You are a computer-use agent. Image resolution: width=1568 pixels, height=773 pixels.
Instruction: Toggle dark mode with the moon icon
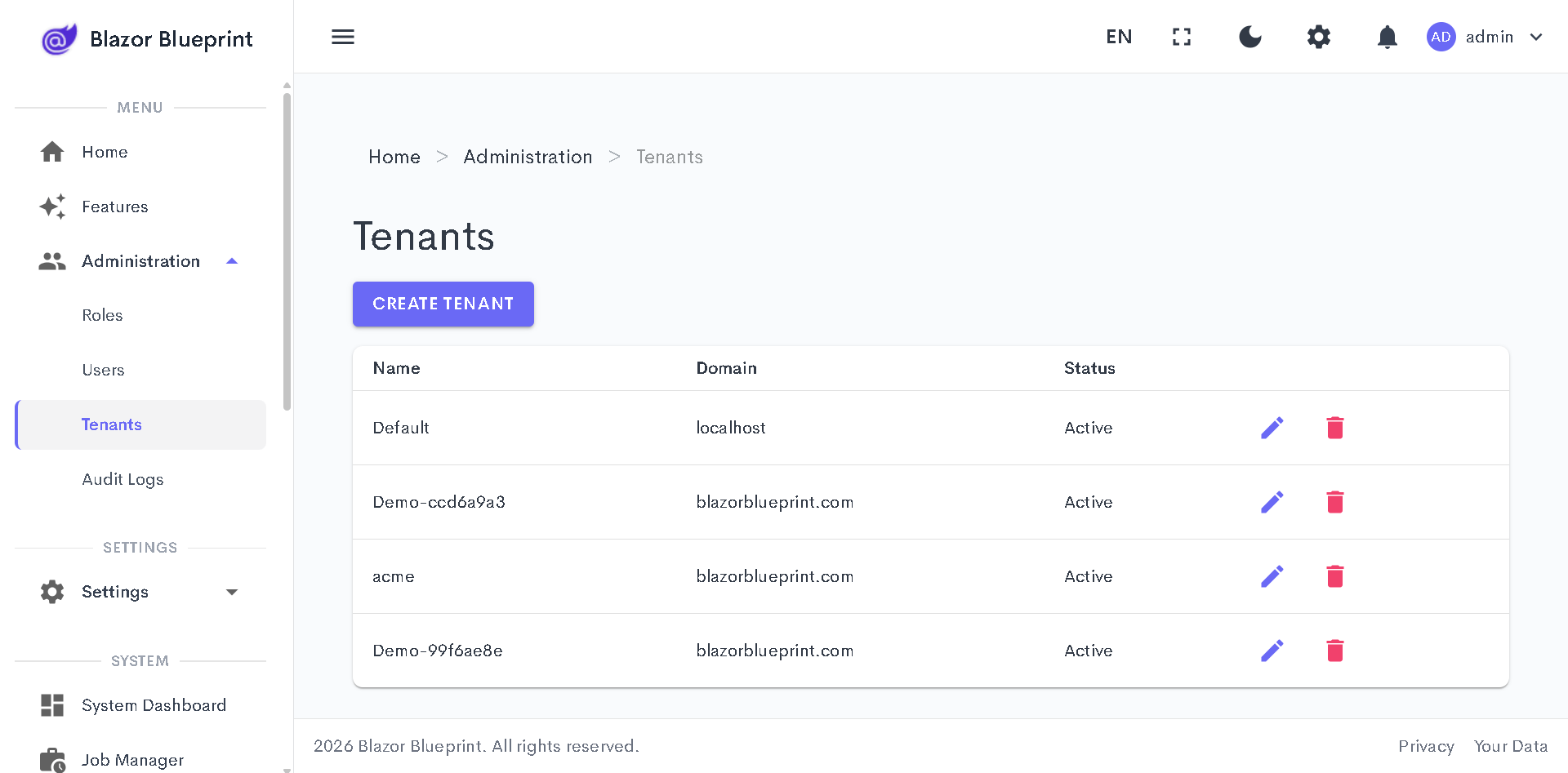coord(1249,37)
